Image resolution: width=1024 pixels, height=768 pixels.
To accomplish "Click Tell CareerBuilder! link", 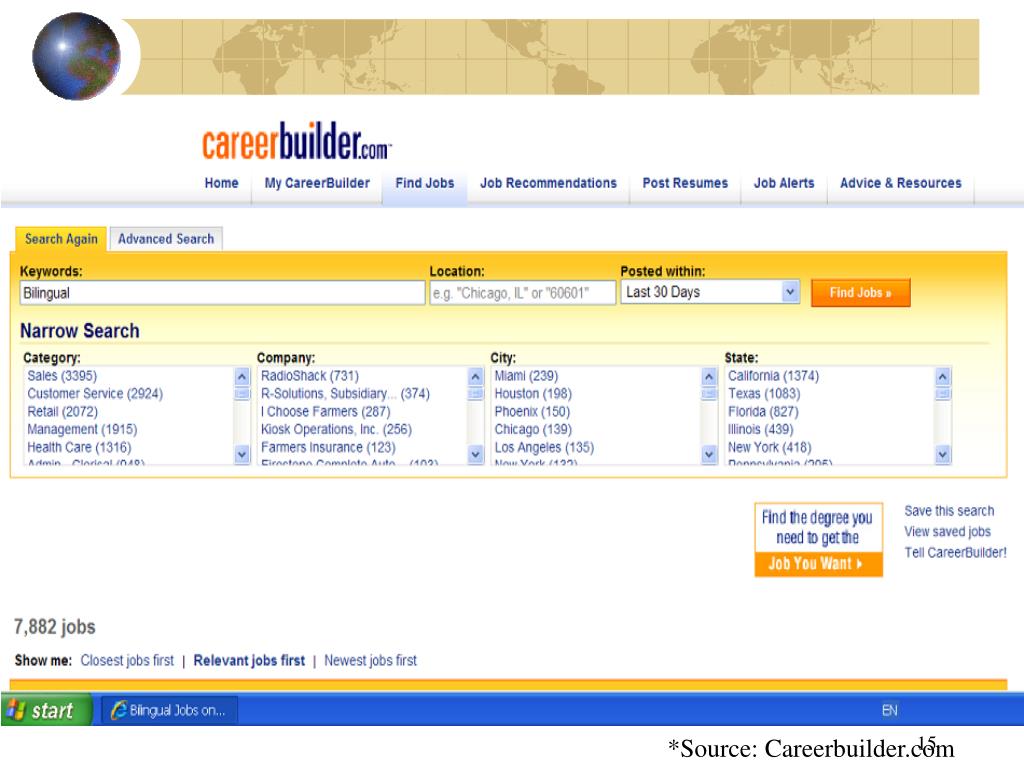I will 955,552.
